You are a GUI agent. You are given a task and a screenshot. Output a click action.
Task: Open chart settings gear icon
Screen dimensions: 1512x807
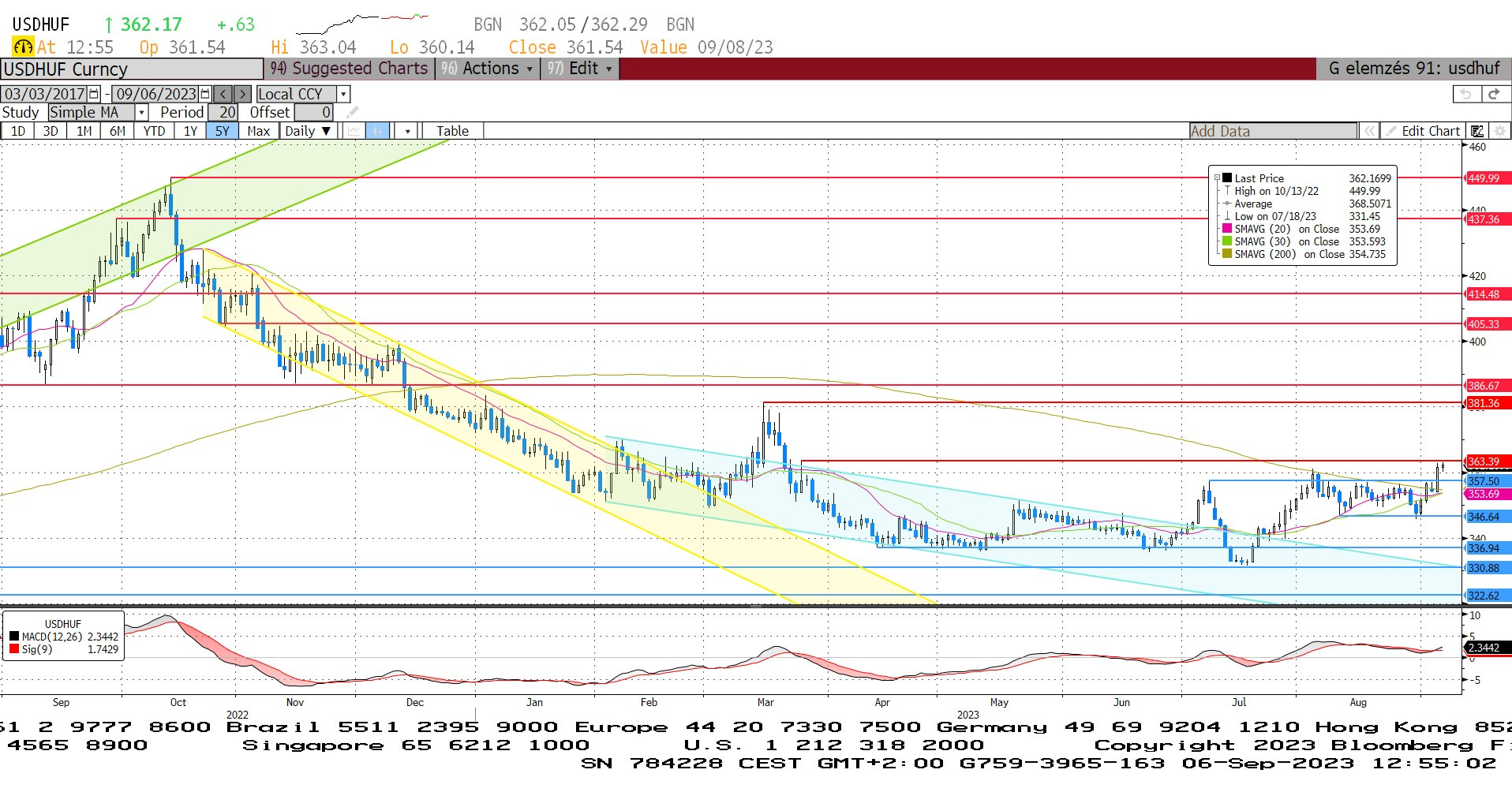coord(1499,131)
